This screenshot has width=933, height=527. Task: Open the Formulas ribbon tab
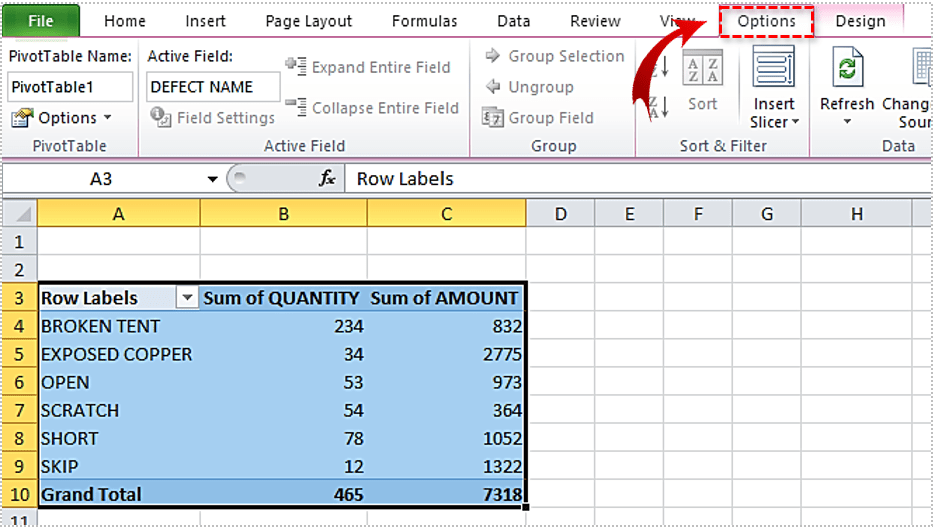pos(424,21)
